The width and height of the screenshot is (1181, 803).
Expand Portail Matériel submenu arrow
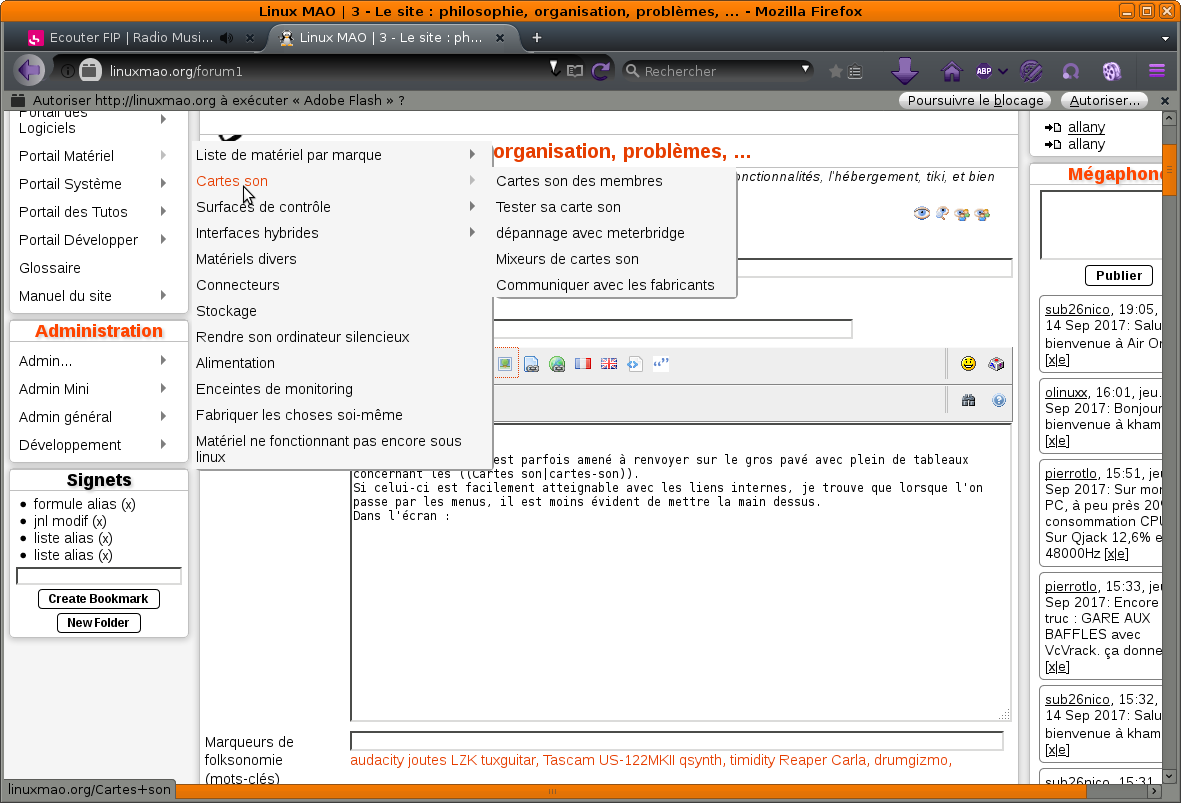[x=163, y=155]
